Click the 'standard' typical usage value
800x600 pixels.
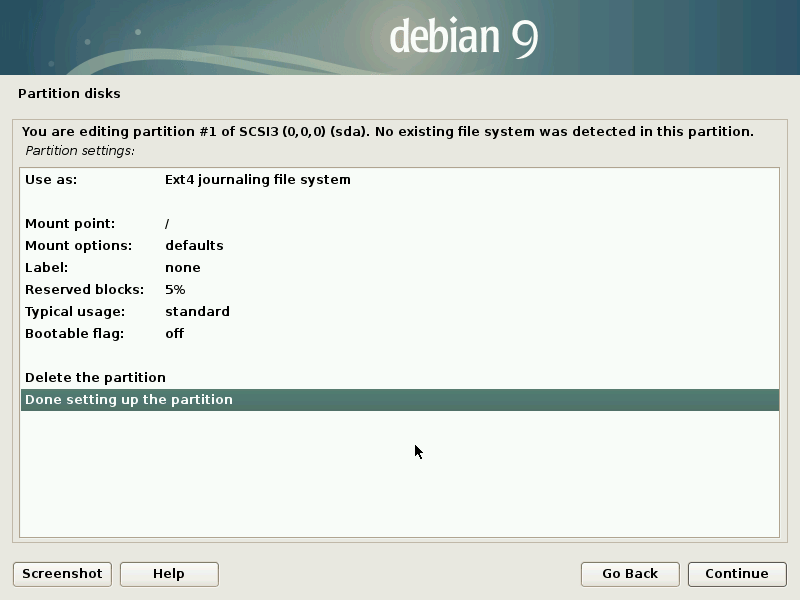[197, 312]
